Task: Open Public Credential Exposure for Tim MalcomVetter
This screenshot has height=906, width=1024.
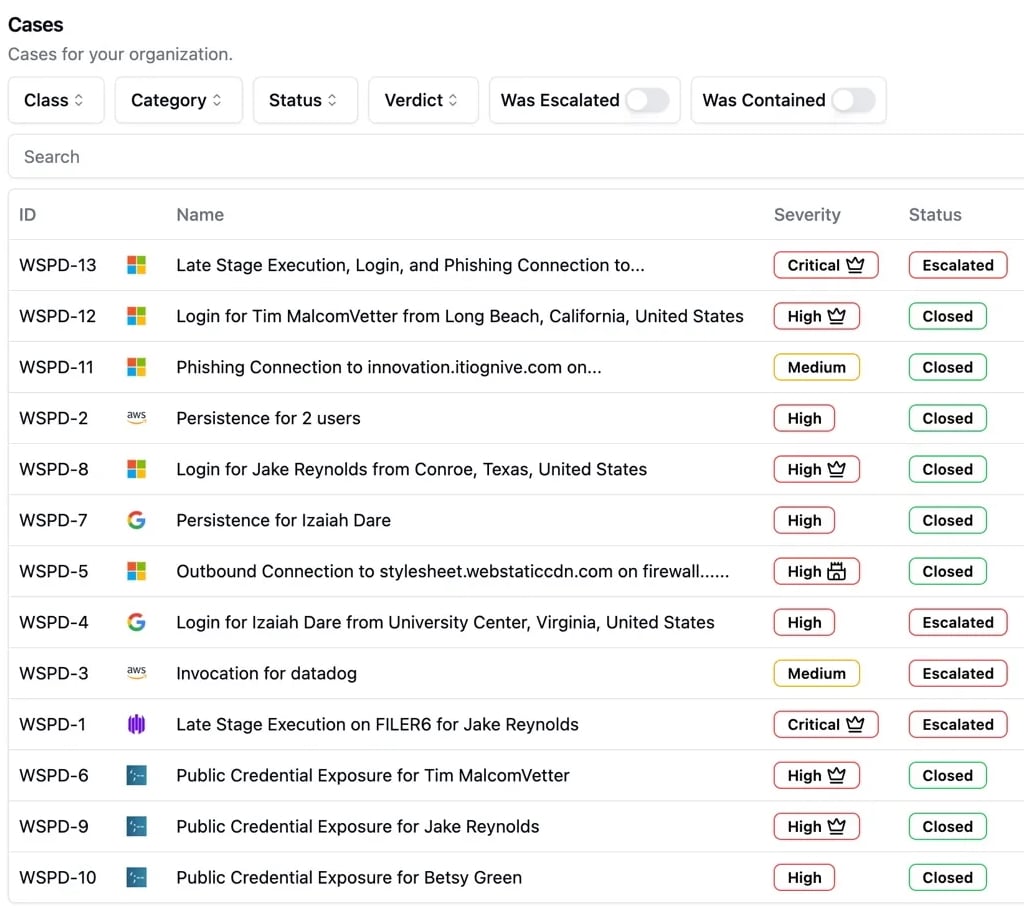Action: (x=373, y=775)
